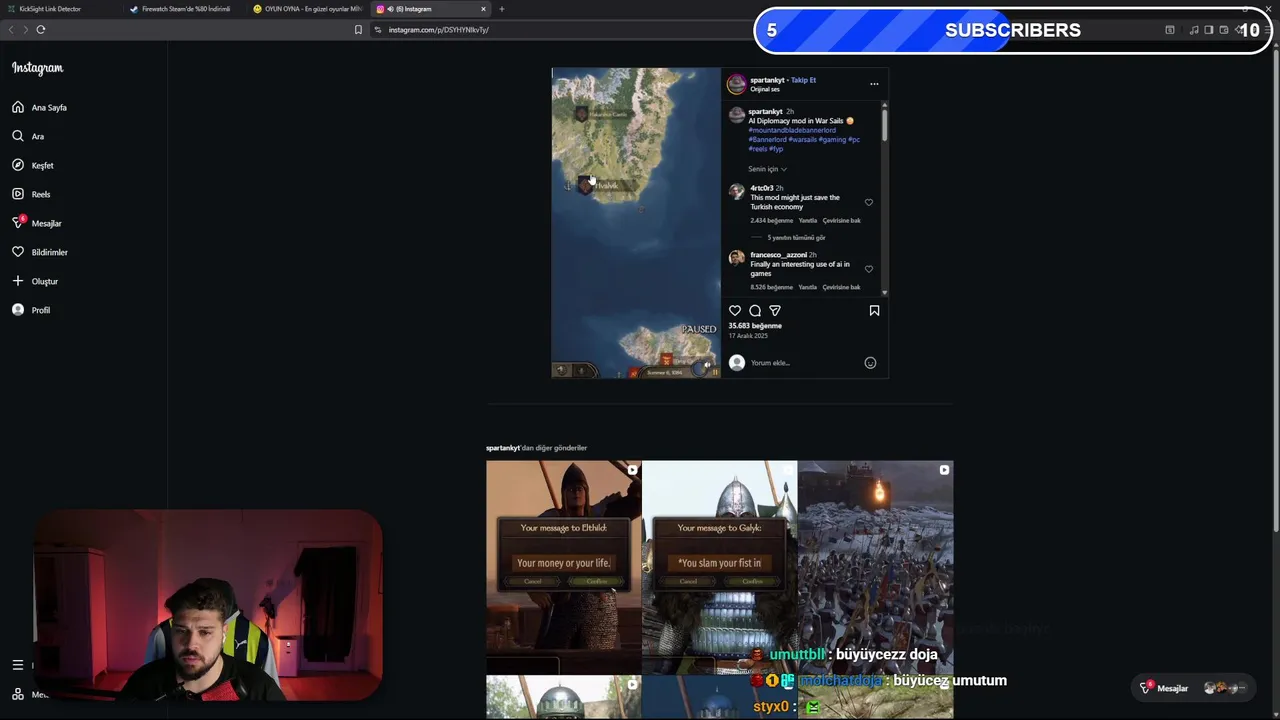
Task: Open 'Your message to Ethild' post thumbnail
Action: (563, 567)
